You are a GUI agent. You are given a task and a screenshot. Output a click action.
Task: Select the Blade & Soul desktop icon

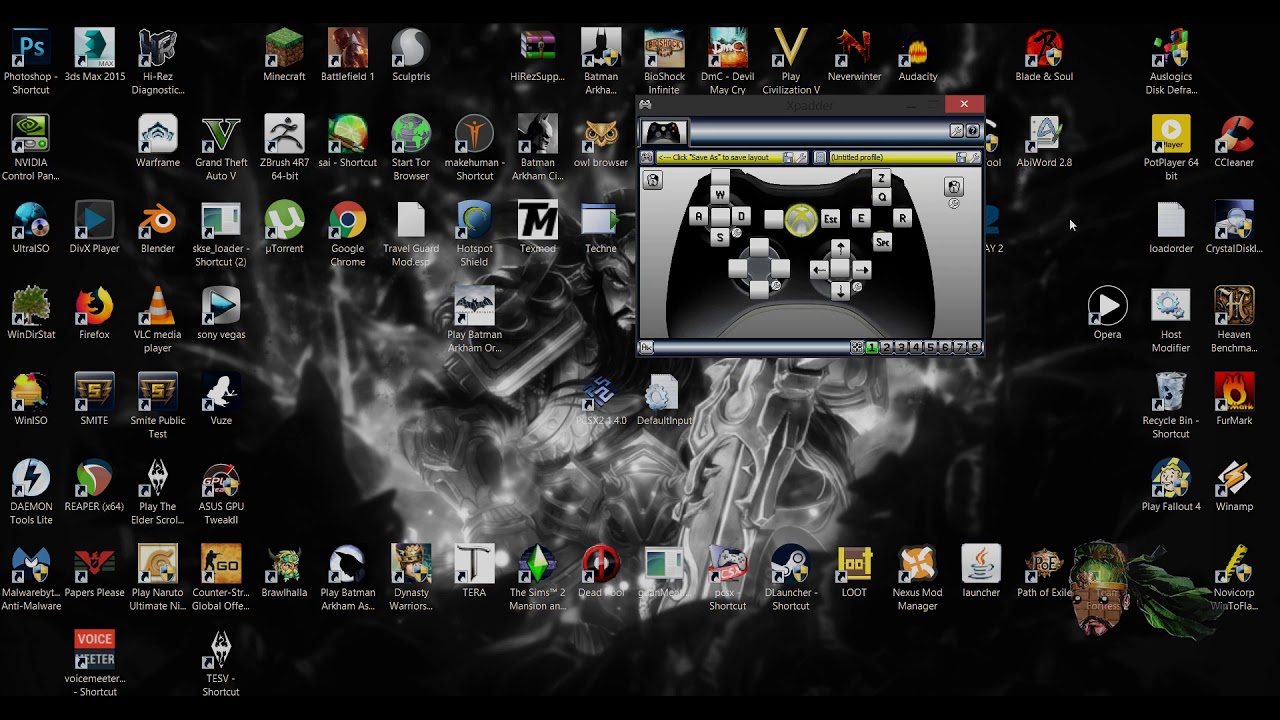click(1044, 56)
